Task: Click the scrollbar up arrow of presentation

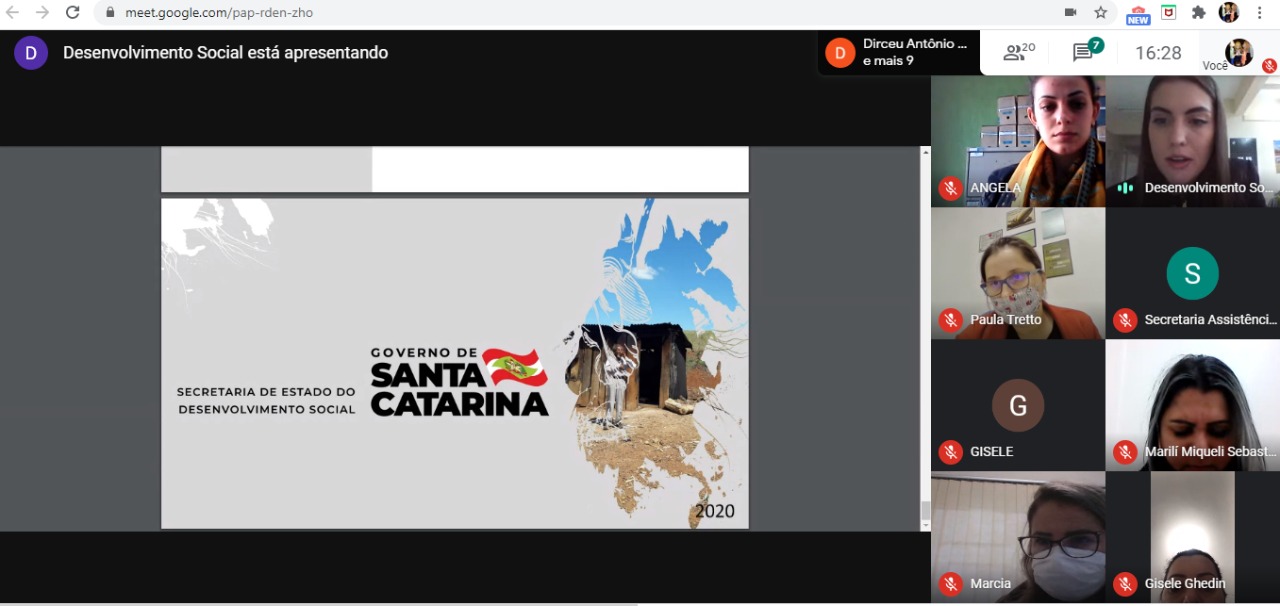Action: click(926, 153)
